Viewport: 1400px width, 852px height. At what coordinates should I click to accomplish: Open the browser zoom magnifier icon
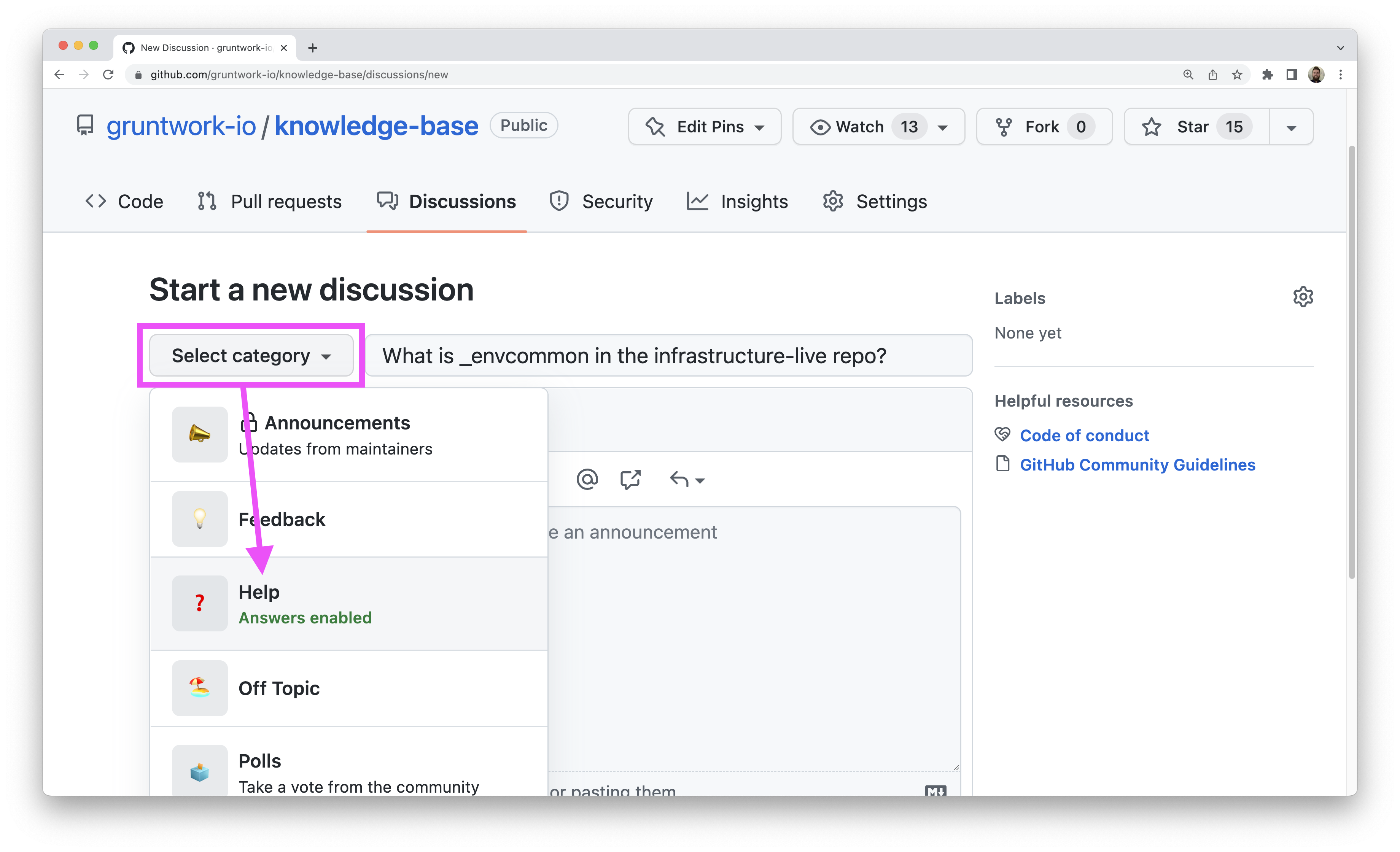(1188, 75)
